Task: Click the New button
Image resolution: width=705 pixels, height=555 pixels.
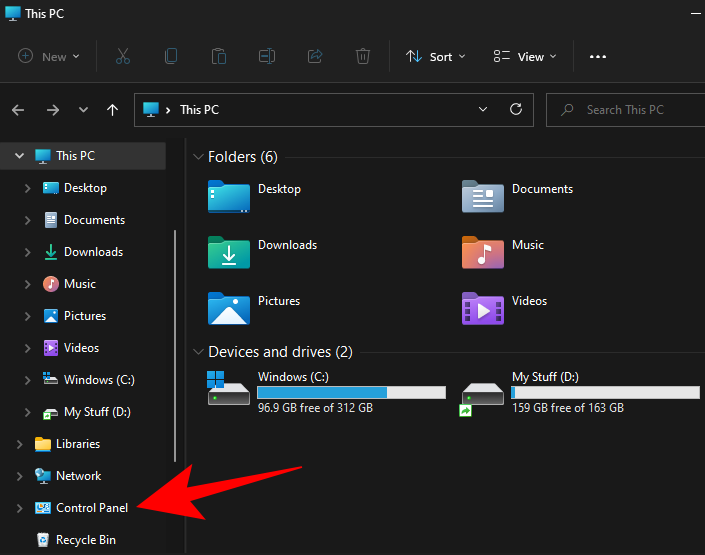Action: (x=50, y=57)
